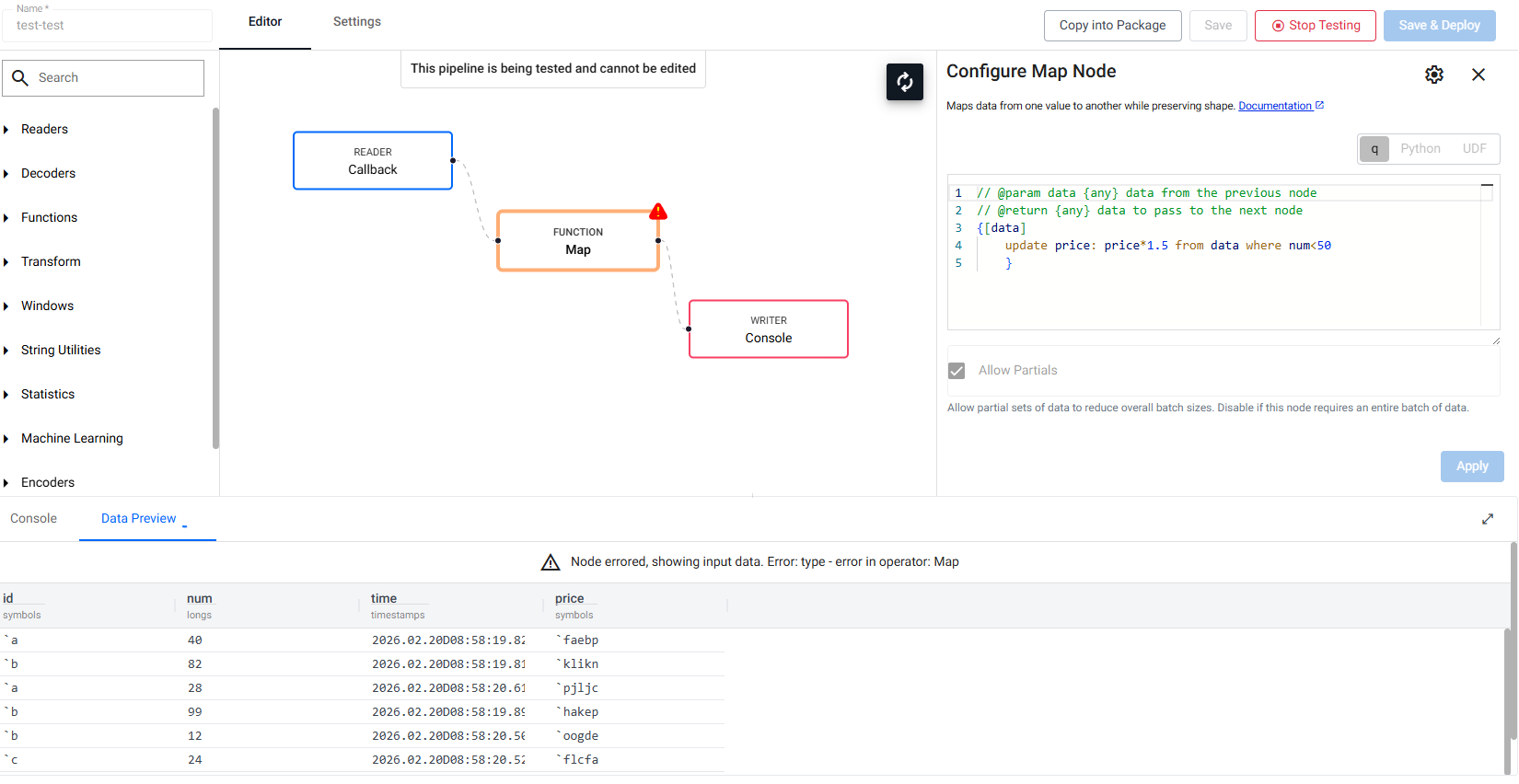
Task: Click the red error warning on Map node
Action: tap(658, 212)
